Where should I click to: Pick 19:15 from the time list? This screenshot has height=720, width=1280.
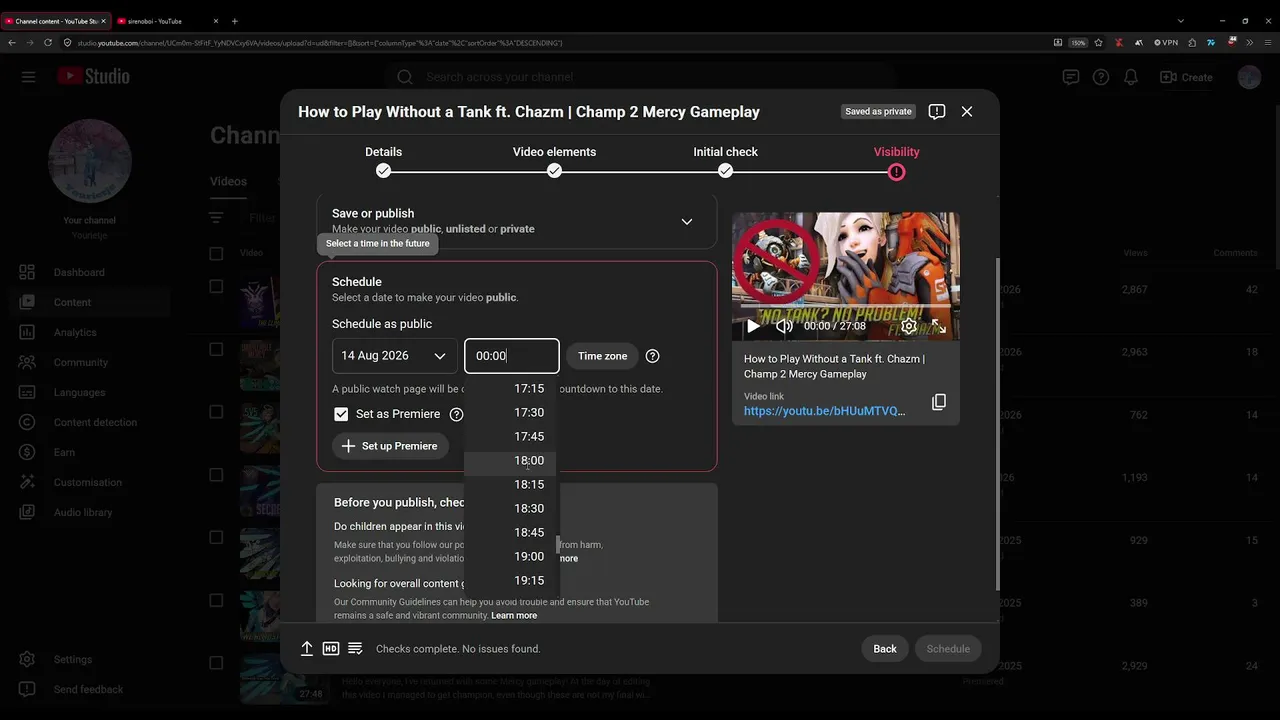tap(512, 580)
